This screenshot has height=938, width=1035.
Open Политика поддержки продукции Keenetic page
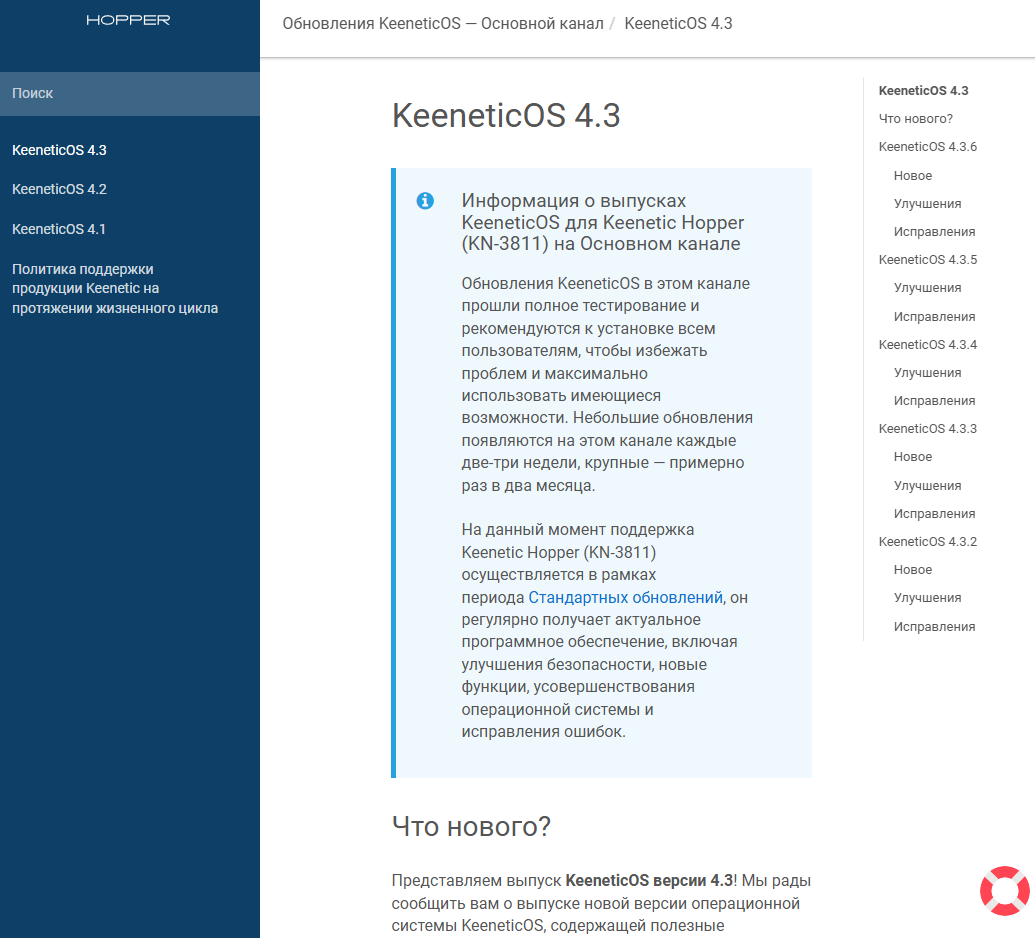click(x=114, y=288)
